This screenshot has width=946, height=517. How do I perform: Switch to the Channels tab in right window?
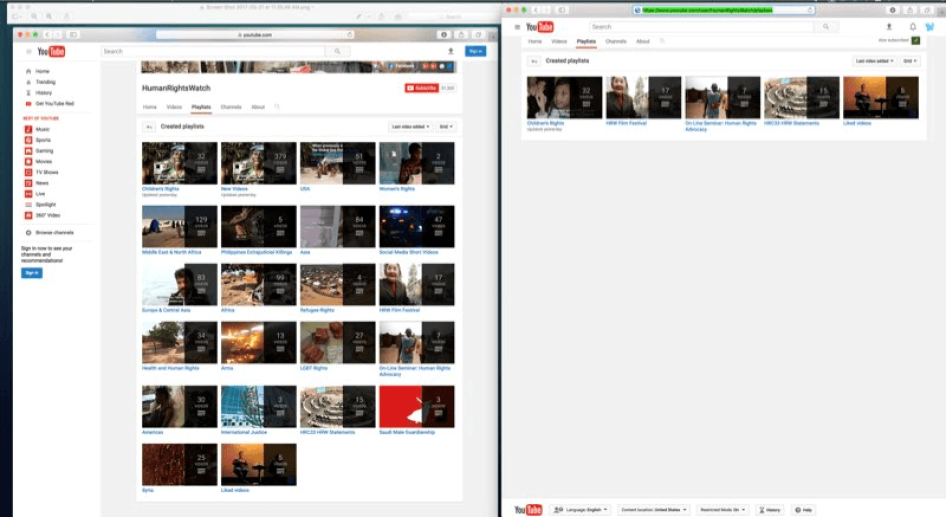click(615, 41)
